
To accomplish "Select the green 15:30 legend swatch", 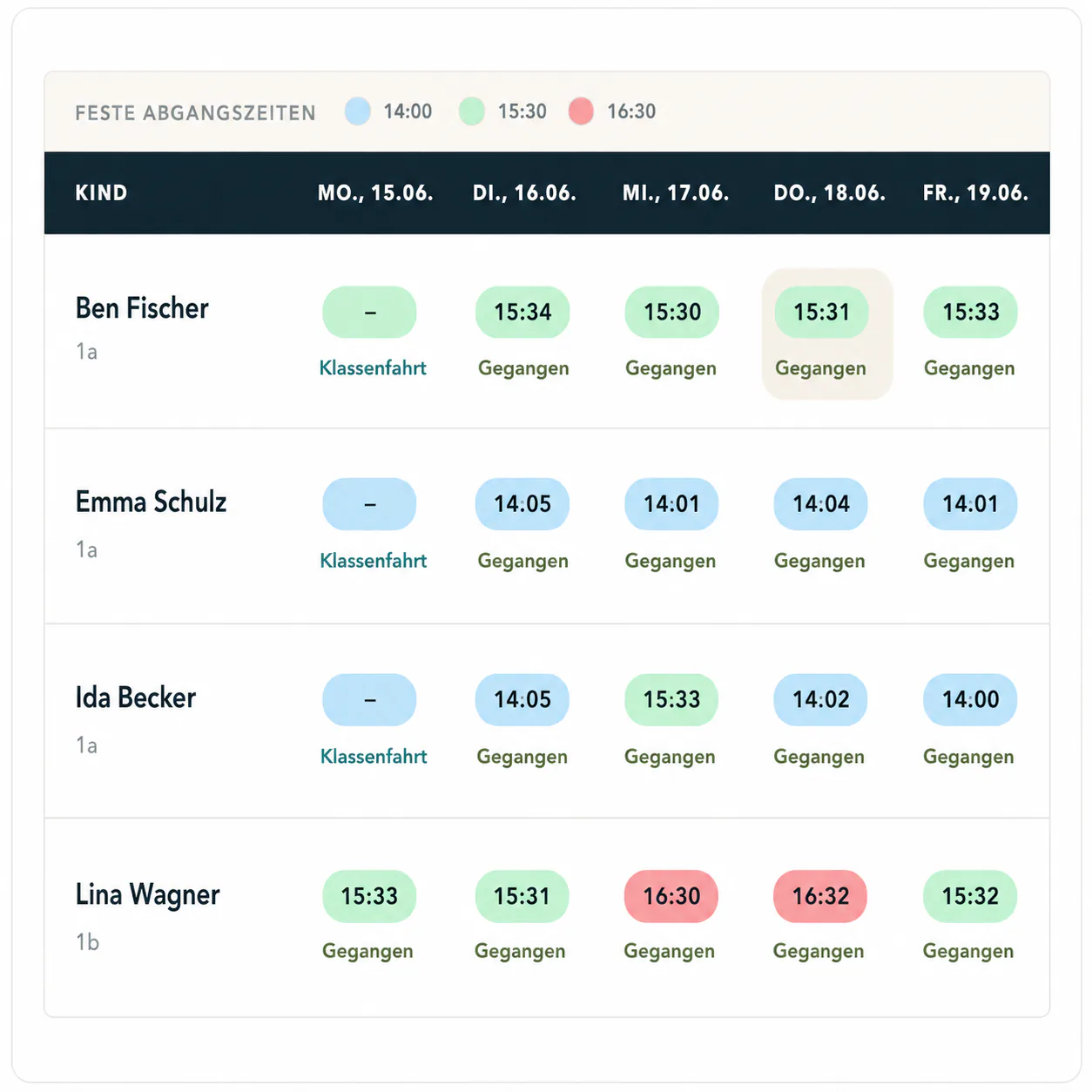I will coord(472,111).
